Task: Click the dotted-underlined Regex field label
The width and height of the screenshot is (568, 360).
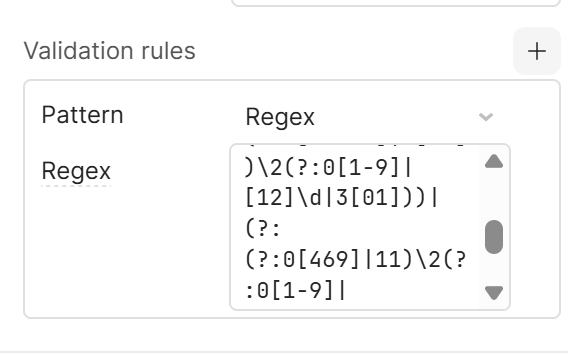Action: click(x=76, y=171)
